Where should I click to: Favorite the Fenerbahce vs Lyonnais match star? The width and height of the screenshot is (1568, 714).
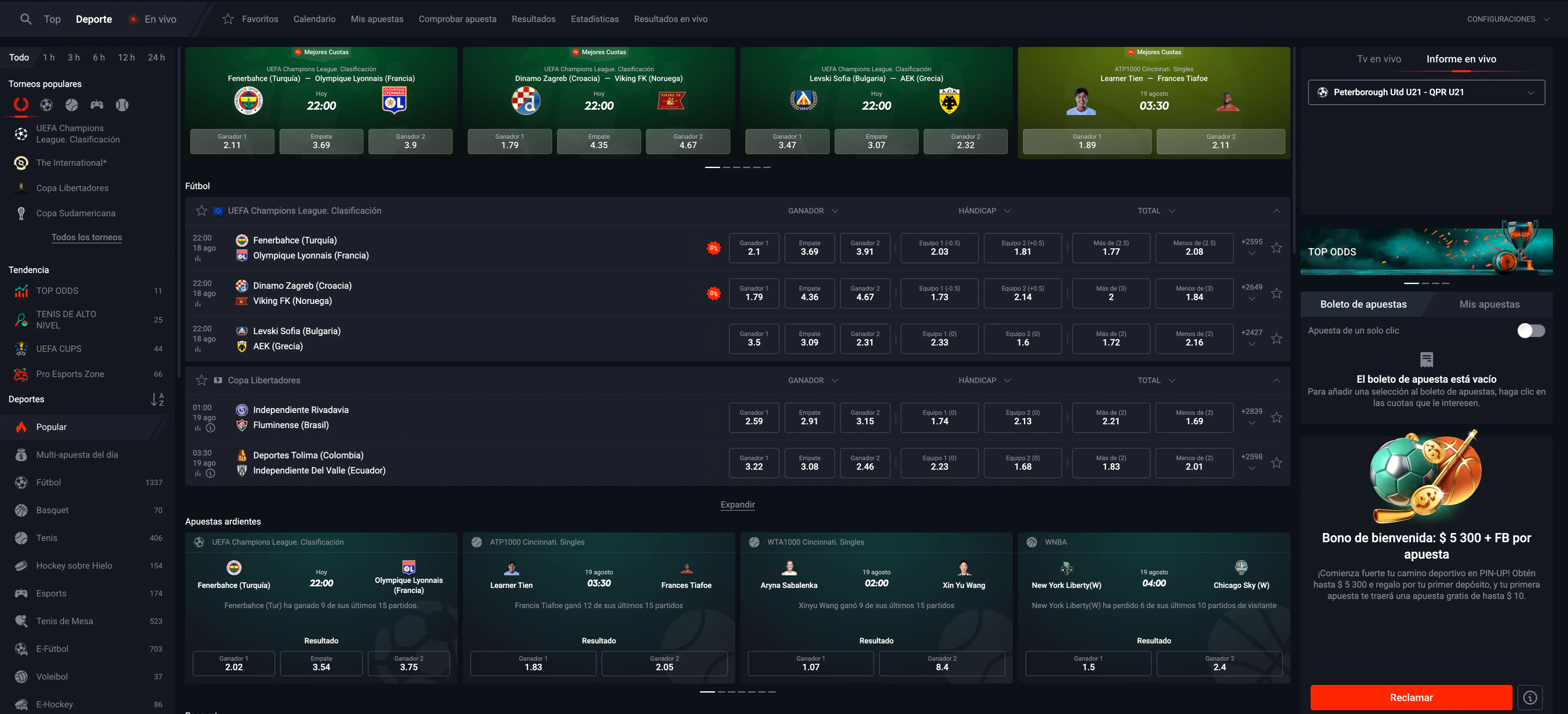click(1277, 247)
